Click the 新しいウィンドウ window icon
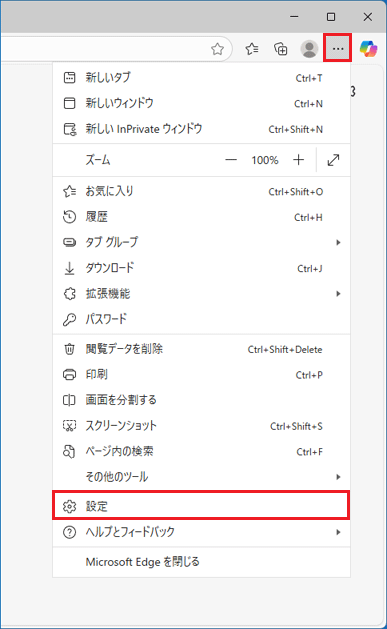 (x=69, y=103)
